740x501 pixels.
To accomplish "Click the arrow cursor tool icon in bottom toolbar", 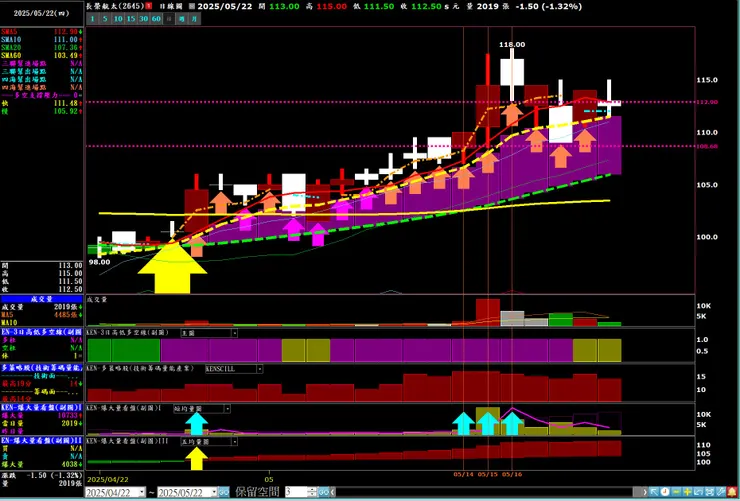I will (654, 492).
